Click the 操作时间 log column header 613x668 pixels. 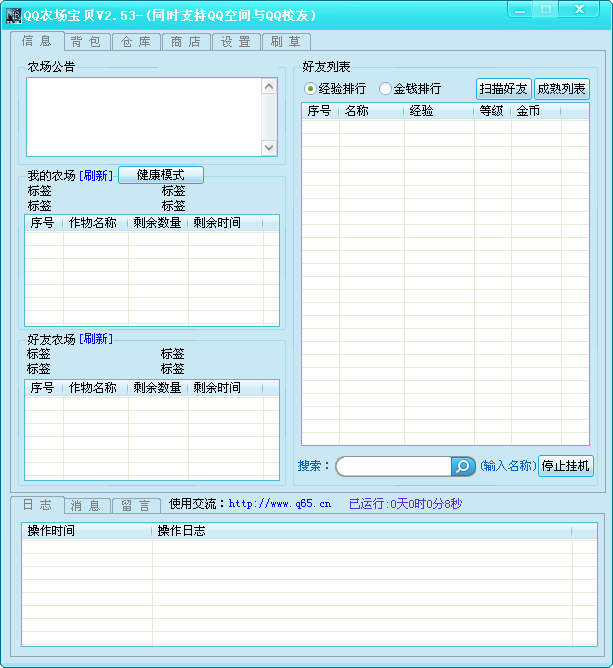[87, 531]
